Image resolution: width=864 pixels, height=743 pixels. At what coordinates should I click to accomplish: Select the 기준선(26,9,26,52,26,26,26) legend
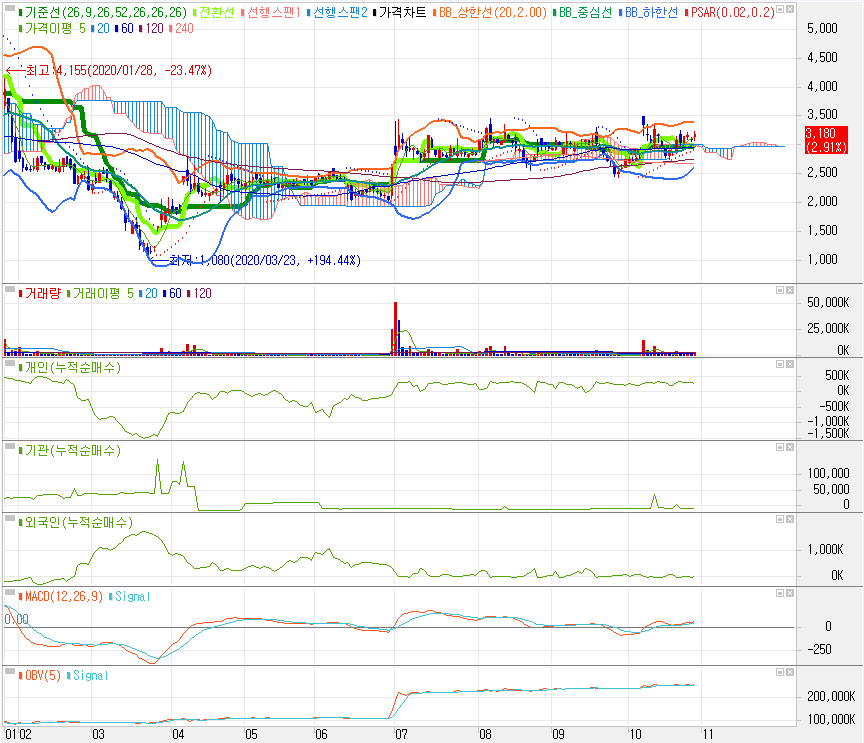(x=105, y=13)
